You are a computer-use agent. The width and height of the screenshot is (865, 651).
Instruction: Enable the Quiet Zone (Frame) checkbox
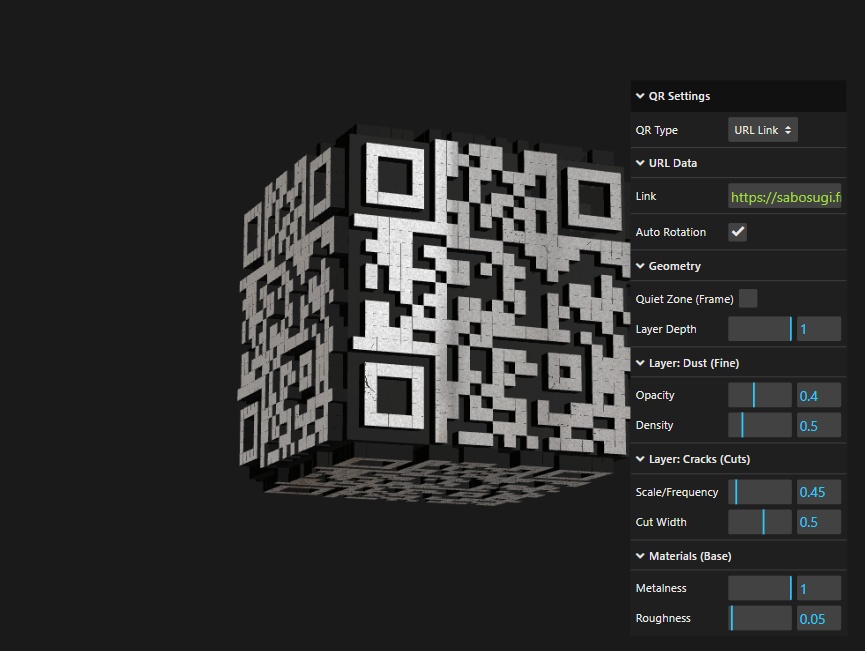747,299
